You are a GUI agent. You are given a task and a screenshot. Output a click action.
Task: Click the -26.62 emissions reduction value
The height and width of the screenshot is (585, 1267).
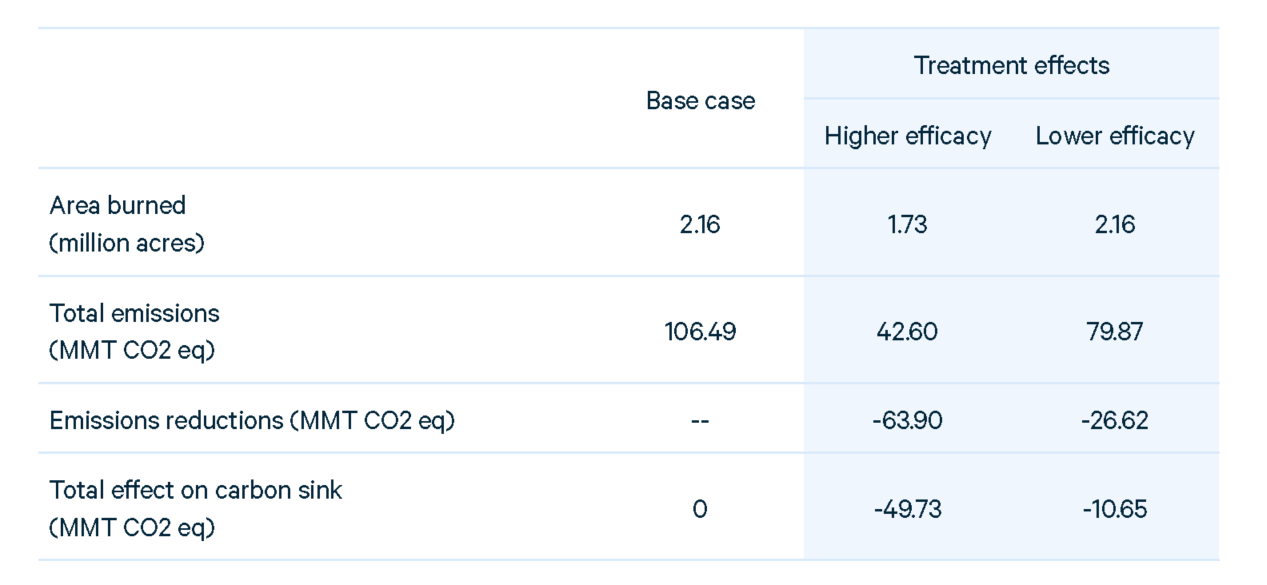click(x=1115, y=421)
